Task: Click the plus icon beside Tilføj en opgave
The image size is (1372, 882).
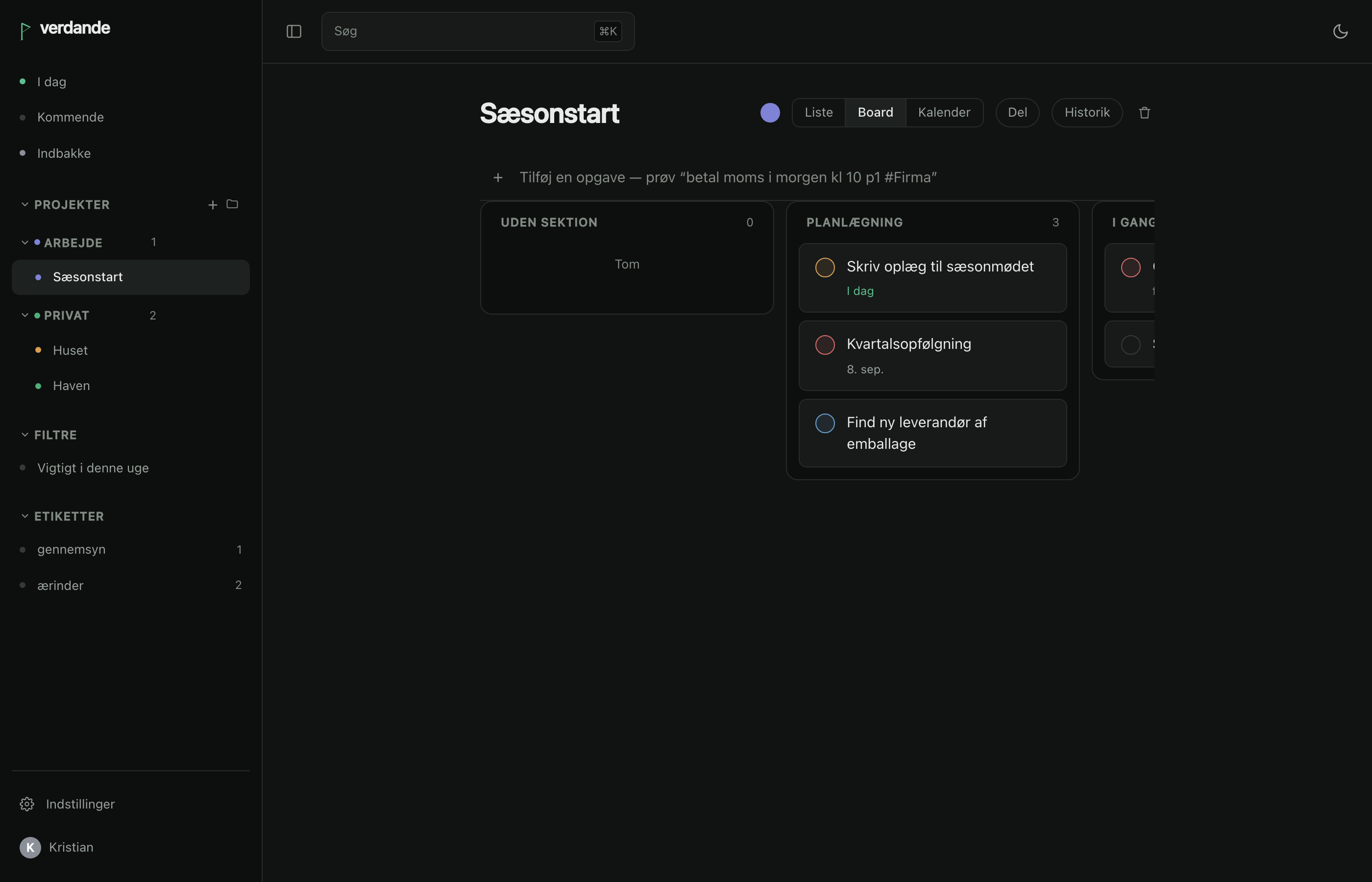Action: point(498,177)
